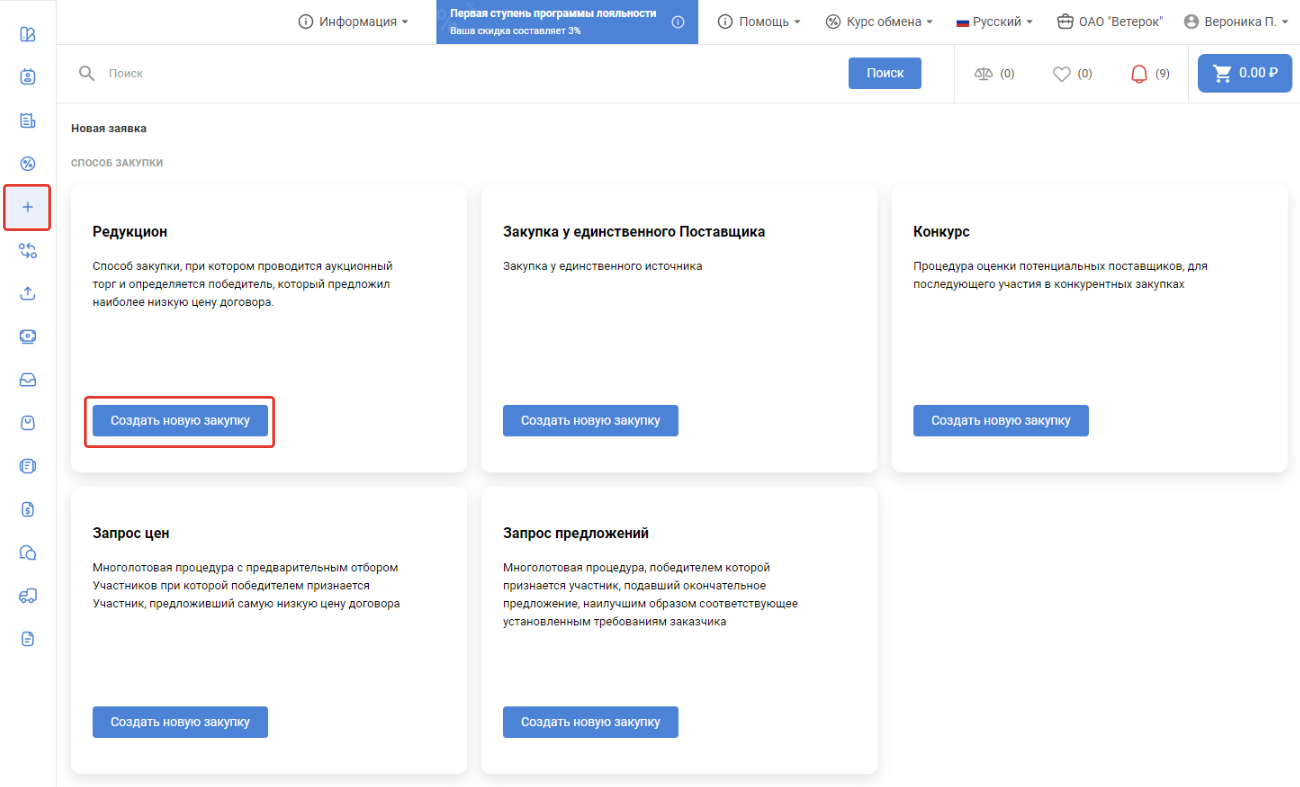Viewport: 1300px width, 787px height.
Task: Click the plus icon in left sidebar
Action: (28, 207)
